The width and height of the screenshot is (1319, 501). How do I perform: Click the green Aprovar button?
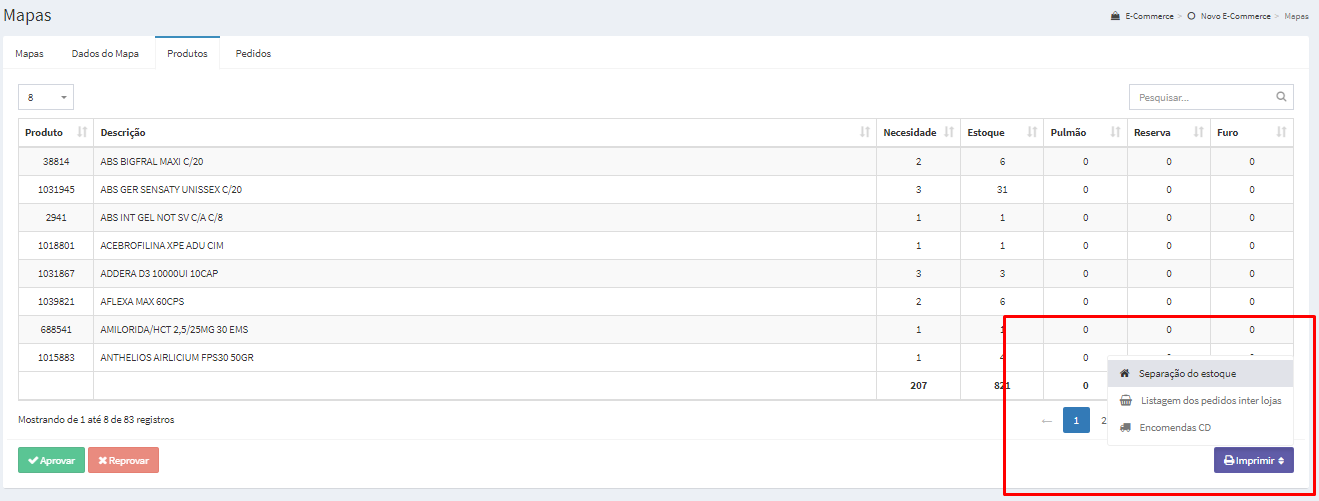[x=51, y=460]
